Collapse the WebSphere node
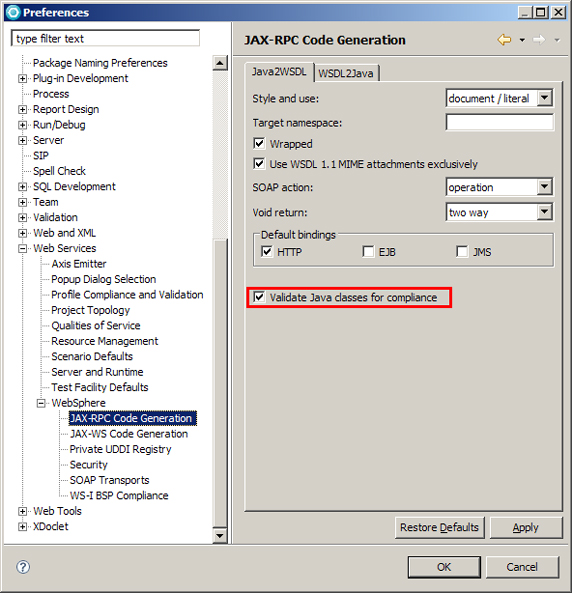Viewport: 572px width, 593px height. (x=41, y=403)
